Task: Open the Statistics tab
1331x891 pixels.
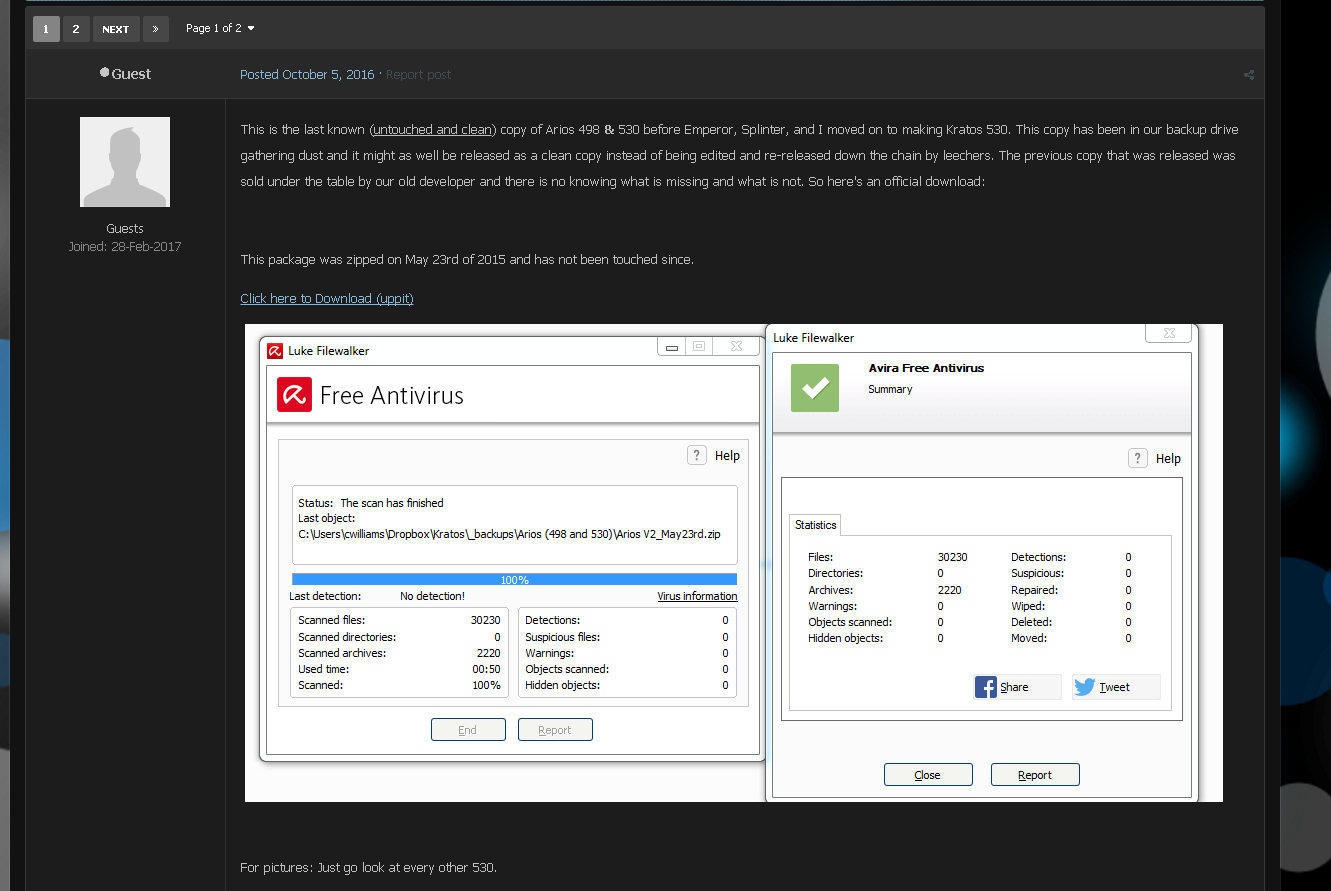Action: [815, 525]
